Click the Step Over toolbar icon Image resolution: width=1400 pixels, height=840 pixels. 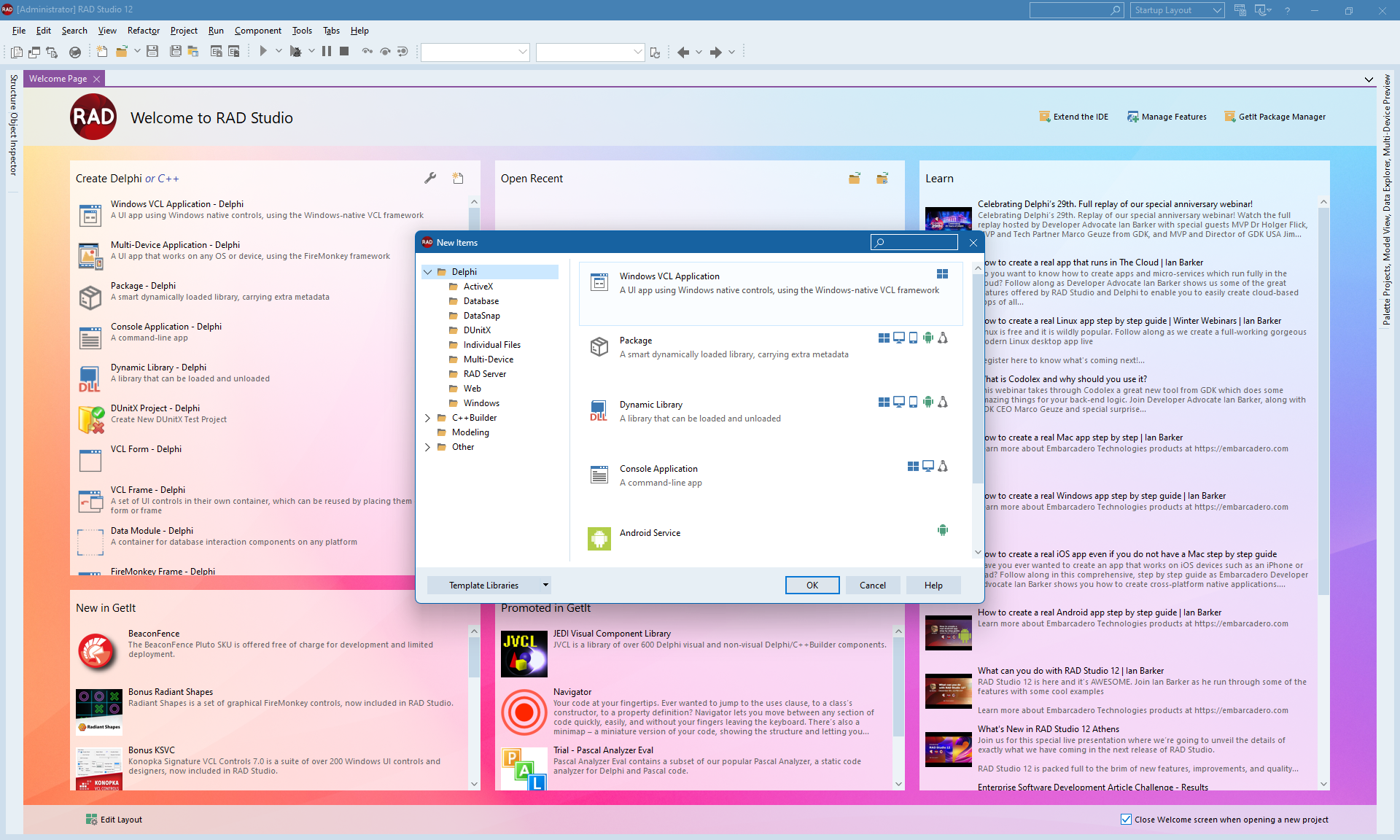[x=385, y=52]
